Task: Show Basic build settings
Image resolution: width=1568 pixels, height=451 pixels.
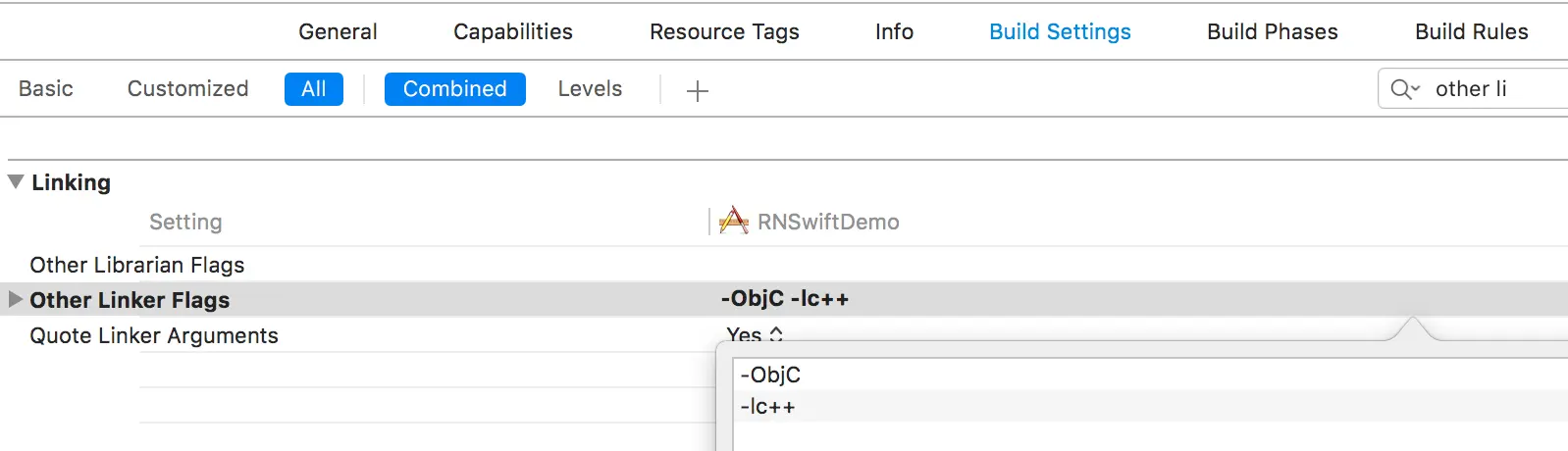Action: 46,88
